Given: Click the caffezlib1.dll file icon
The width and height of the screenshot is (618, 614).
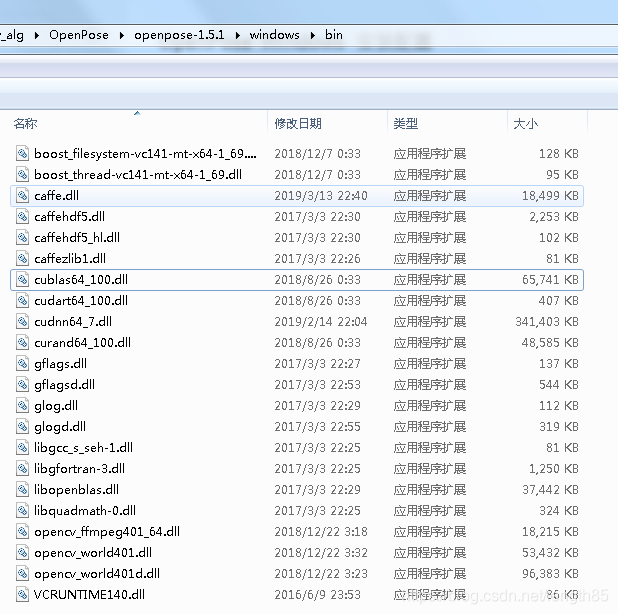Looking at the screenshot, I should pyautogui.click(x=22, y=259).
